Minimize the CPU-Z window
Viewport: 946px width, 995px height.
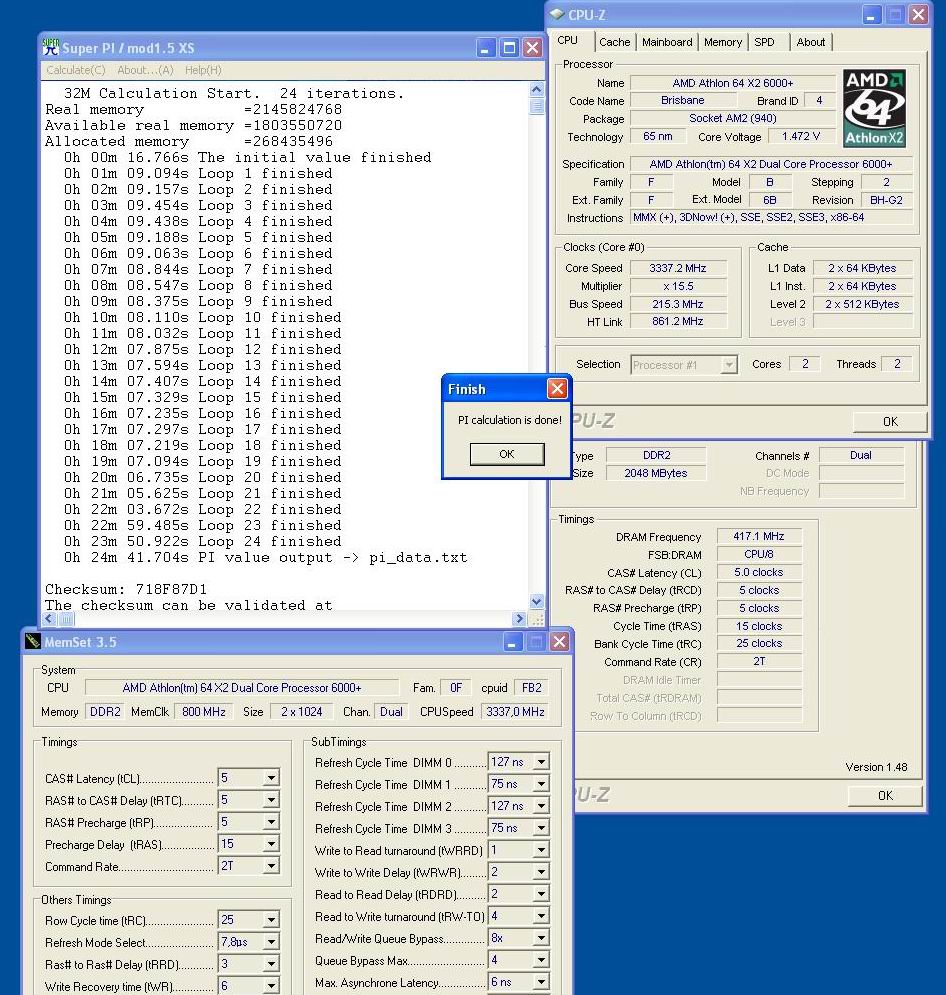(x=871, y=15)
